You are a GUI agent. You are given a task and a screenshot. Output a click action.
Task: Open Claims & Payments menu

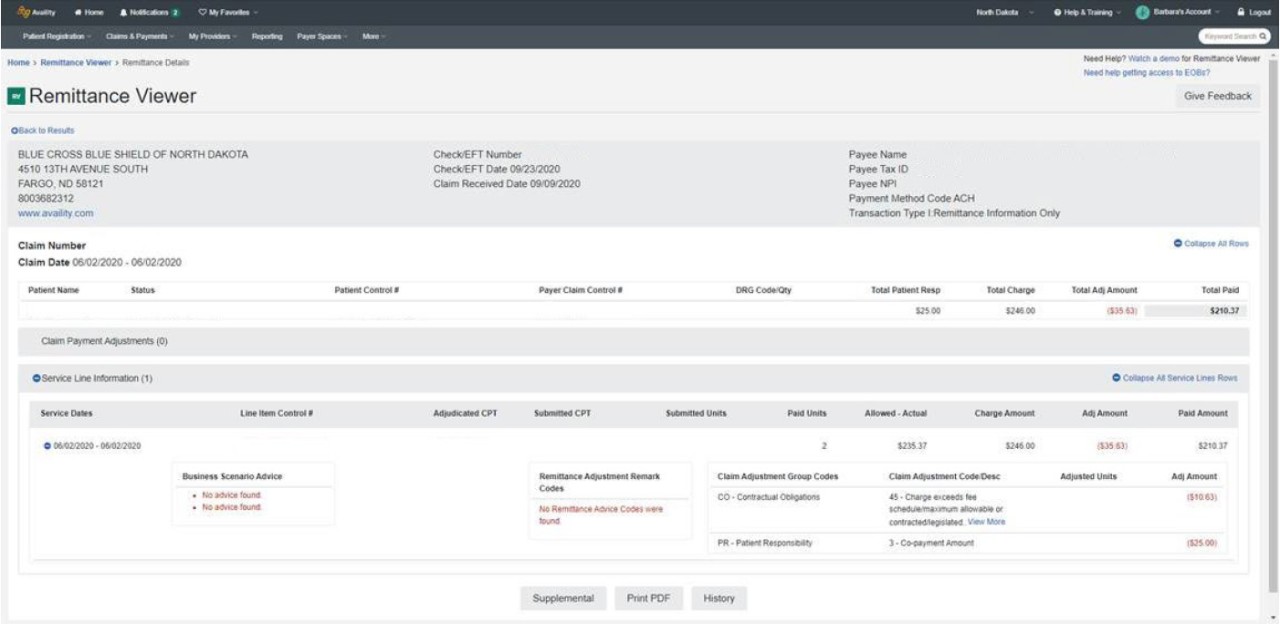(x=141, y=36)
